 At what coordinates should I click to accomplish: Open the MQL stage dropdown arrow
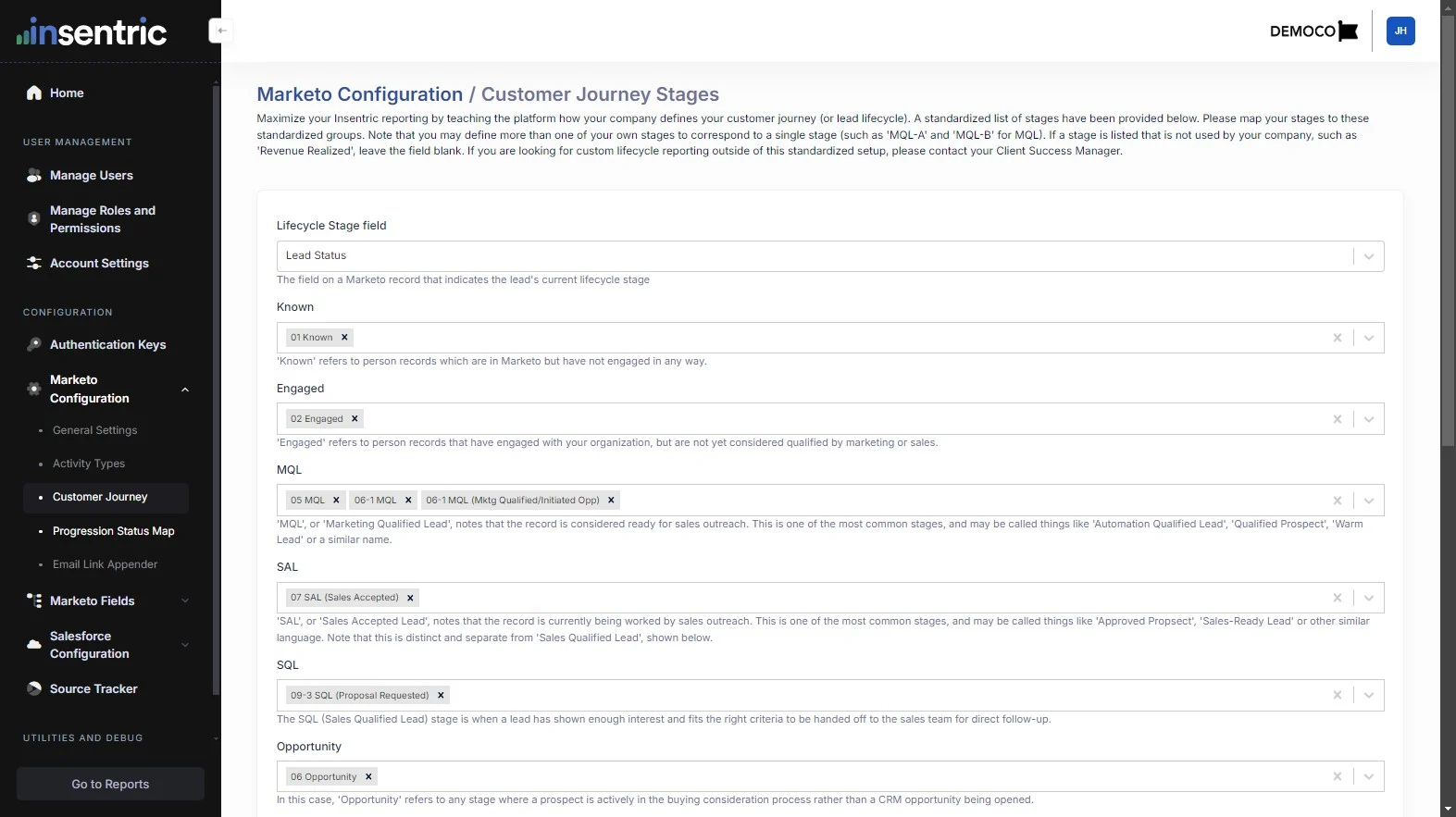[x=1369, y=501]
